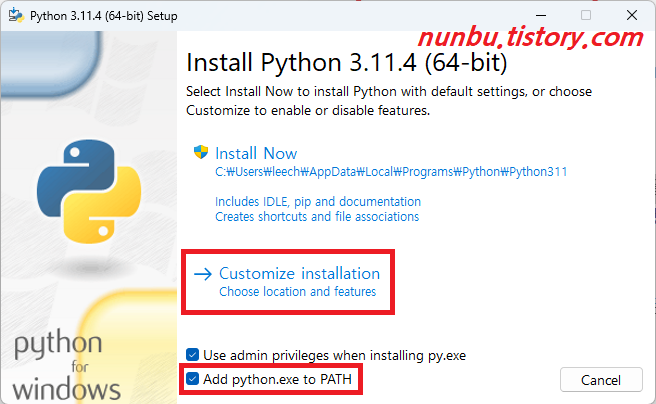Click the Cancel button

click(601, 380)
